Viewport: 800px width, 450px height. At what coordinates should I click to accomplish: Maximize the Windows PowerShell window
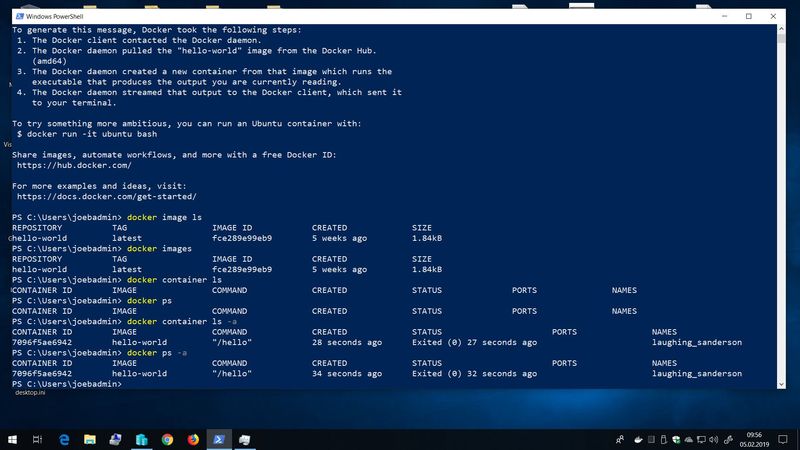(748, 16)
